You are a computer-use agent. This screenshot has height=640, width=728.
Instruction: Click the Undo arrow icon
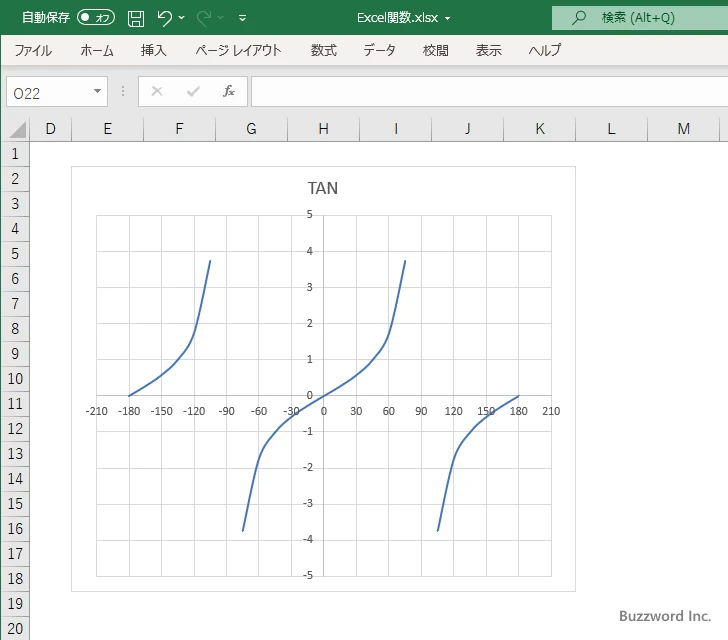164,18
